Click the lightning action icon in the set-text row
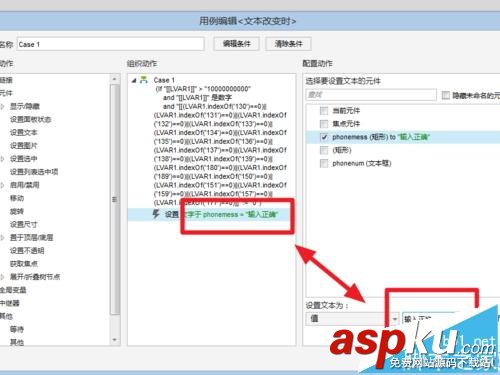The height and width of the screenshot is (375, 500). point(155,214)
